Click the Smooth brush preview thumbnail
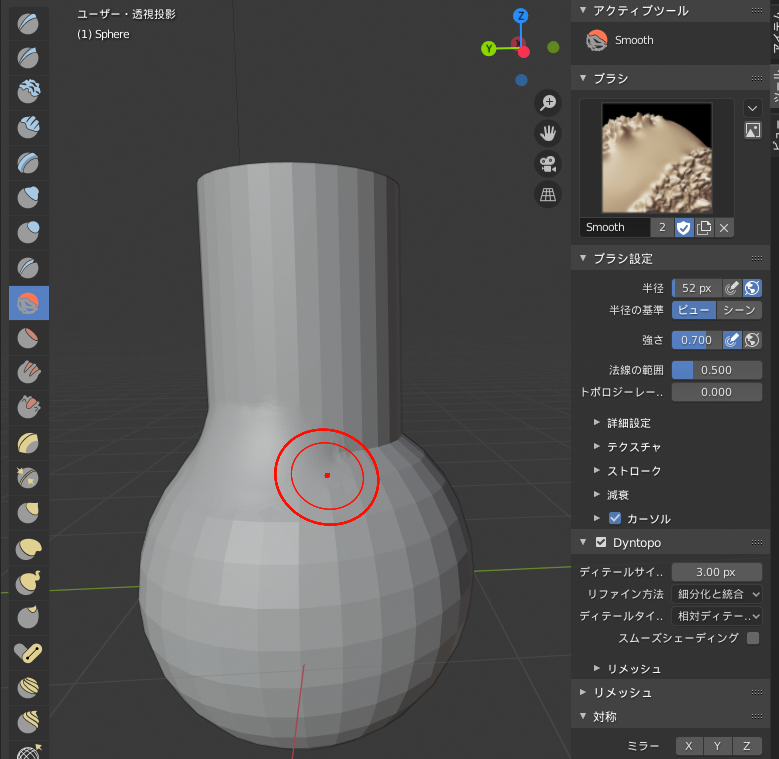The width and height of the screenshot is (779, 759). click(x=657, y=158)
